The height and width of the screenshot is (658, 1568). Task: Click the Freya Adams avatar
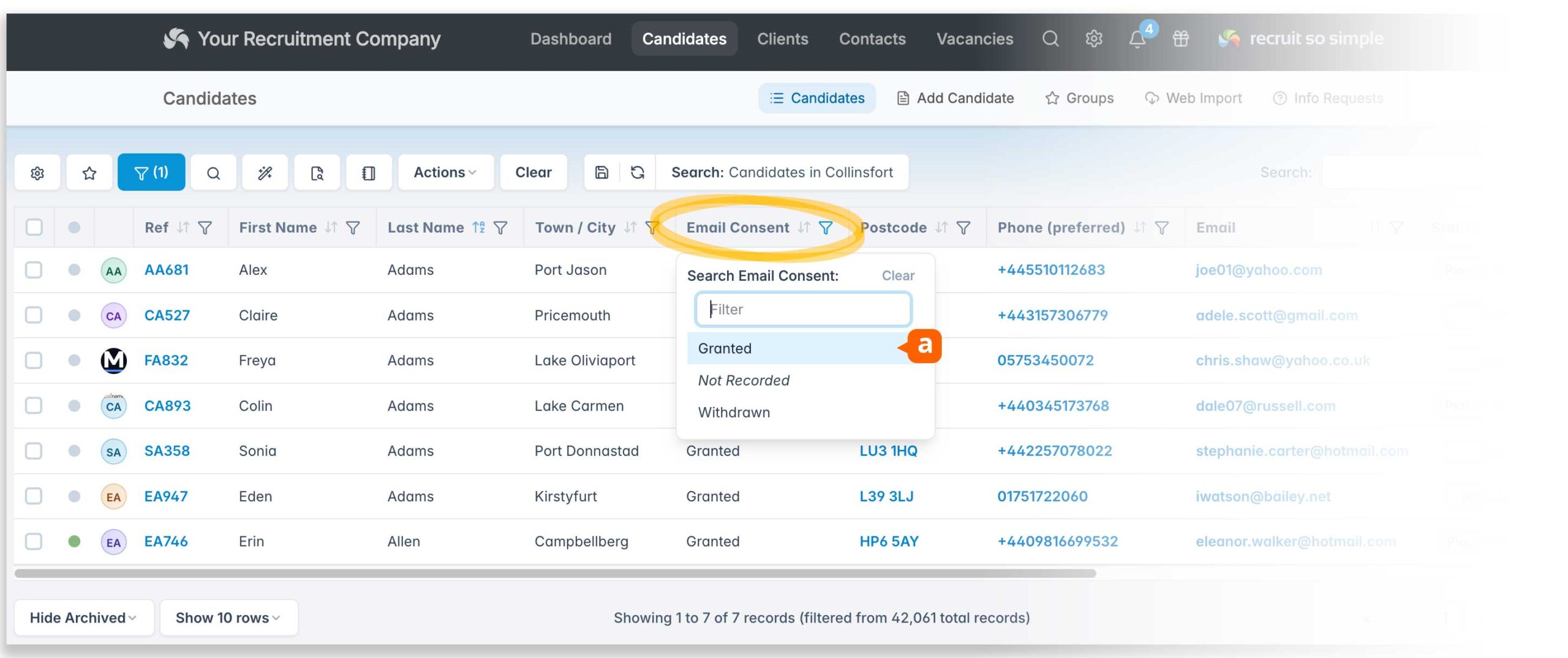point(113,361)
